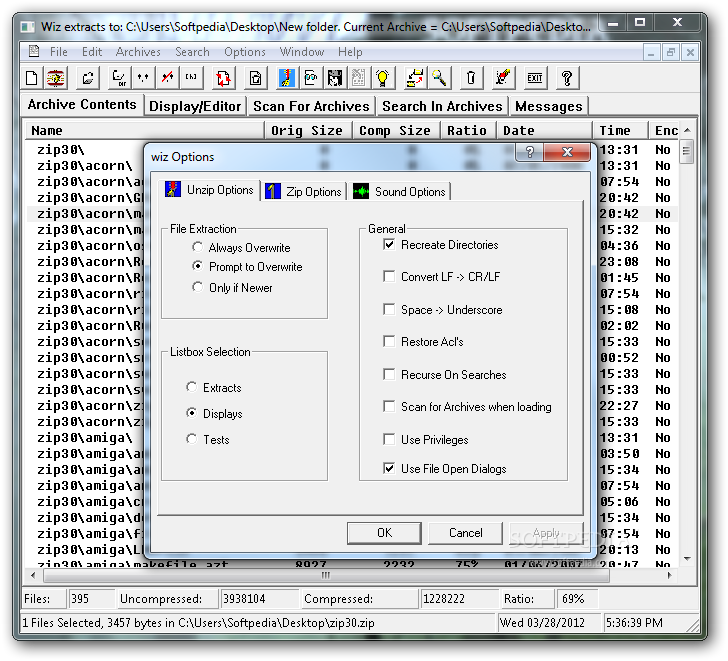This screenshot has height=661, width=728.
Task: Click the New blank document toolbar icon
Action: point(32,78)
